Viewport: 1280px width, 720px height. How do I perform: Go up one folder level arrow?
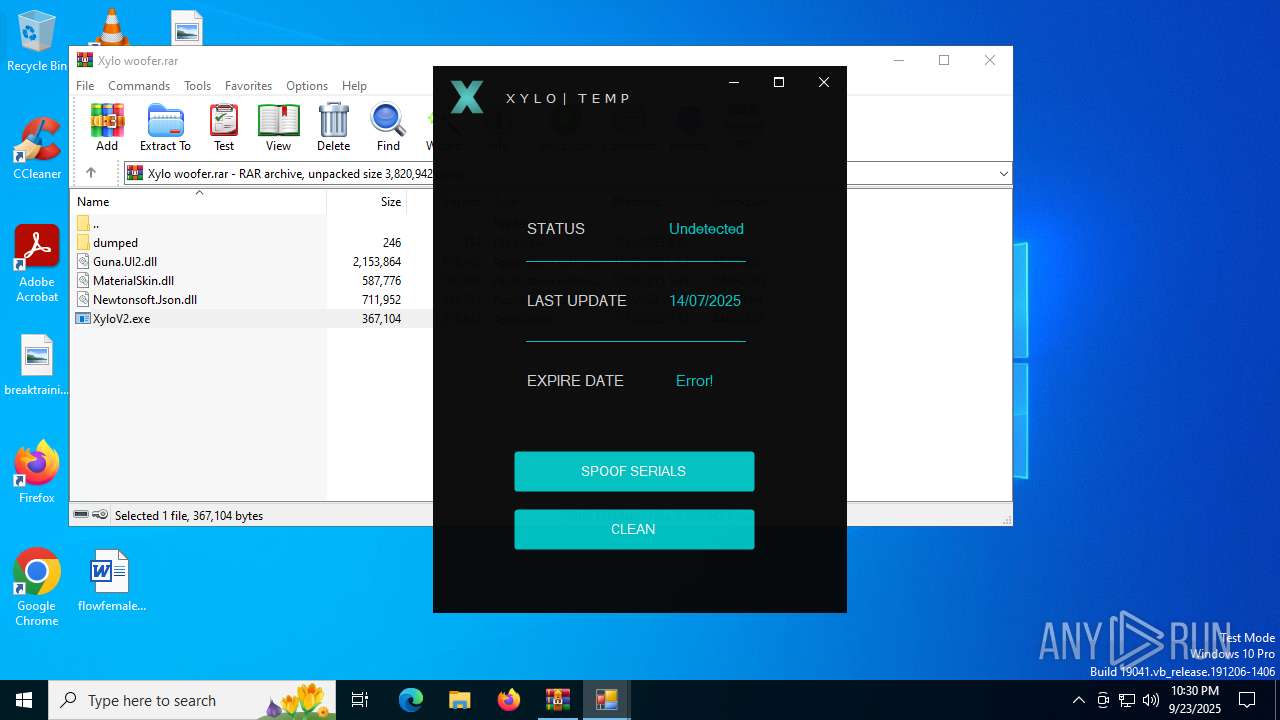coord(91,173)
